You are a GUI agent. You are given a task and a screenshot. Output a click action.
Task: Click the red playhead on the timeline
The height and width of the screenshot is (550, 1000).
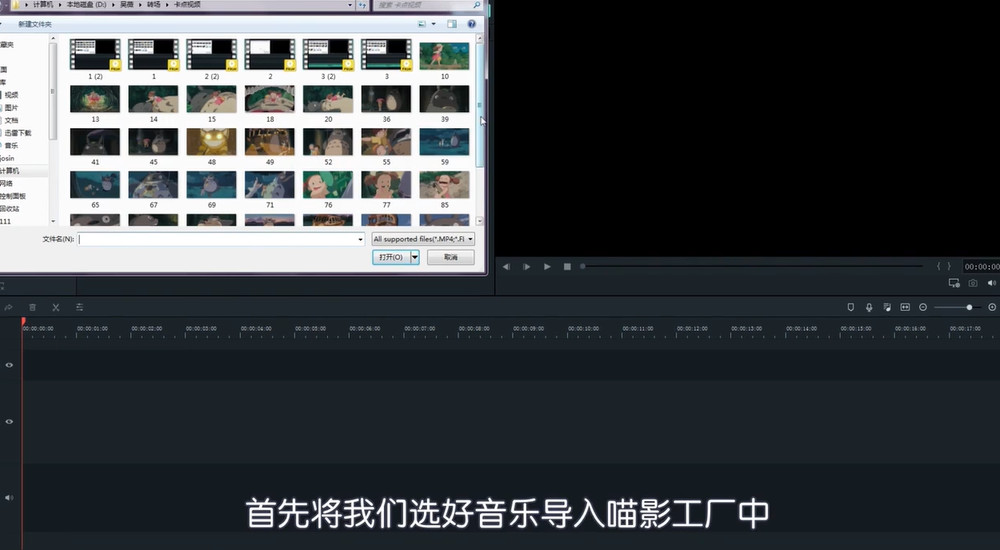pos(23,322)
